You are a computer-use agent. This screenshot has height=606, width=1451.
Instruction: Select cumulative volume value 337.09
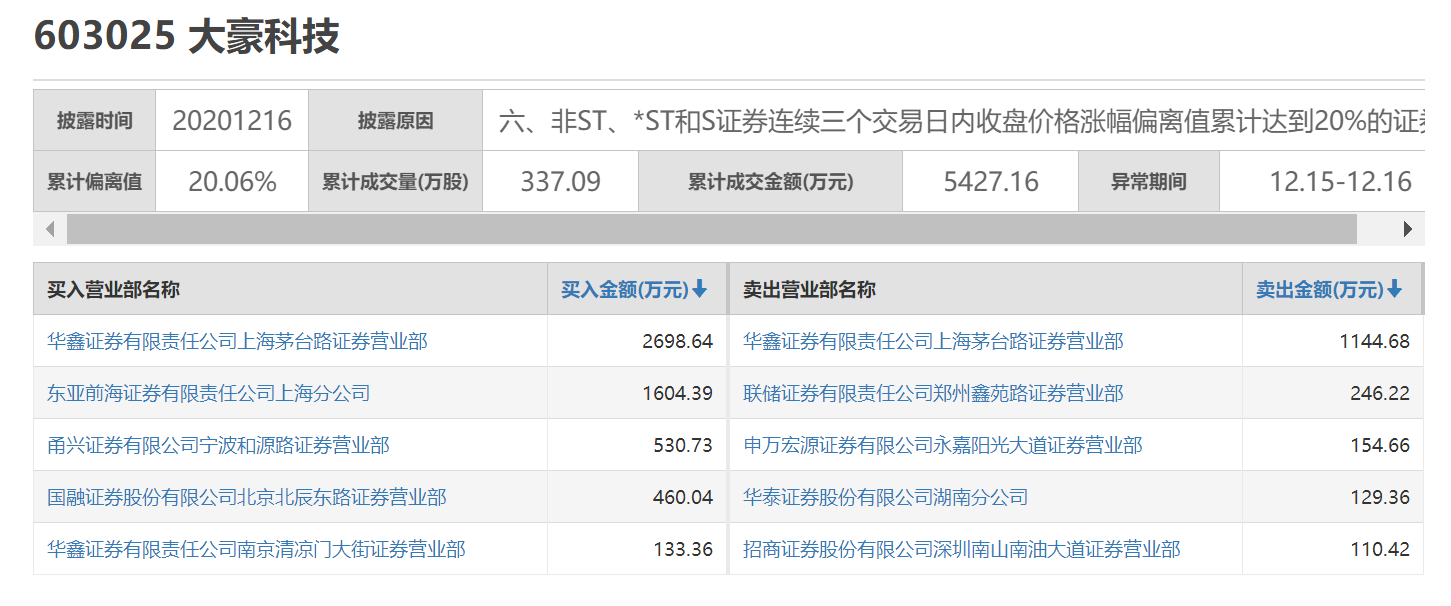point(560,182)
